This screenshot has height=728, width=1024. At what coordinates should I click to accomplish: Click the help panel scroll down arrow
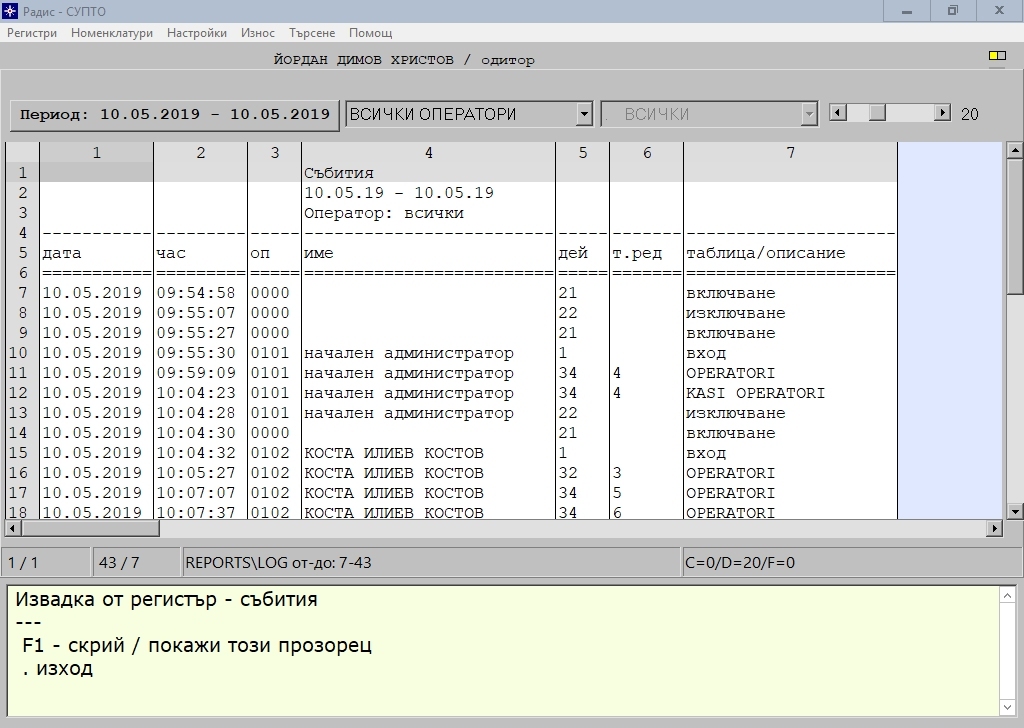pyautogui.click(x=1008, y=707)
